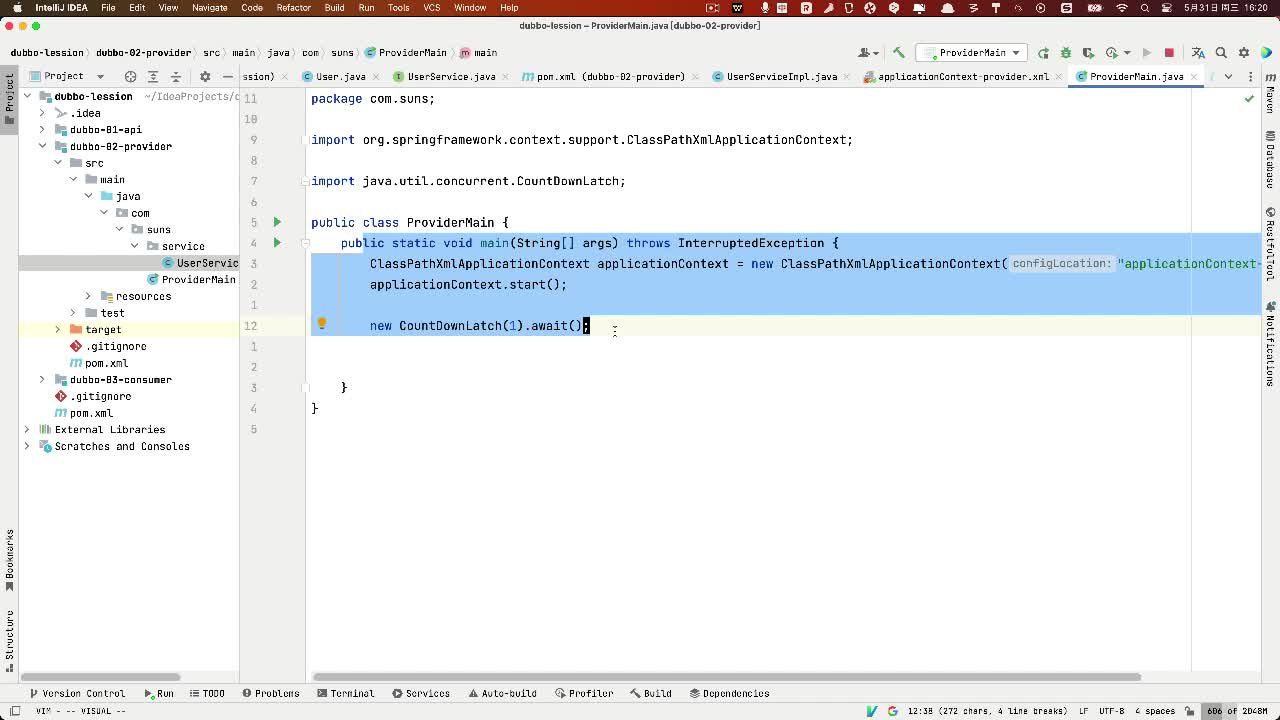Viewport: 1280px width, 720px height.
Task: Open the Dependencies tool window
Action: click(x=728, y=693)
